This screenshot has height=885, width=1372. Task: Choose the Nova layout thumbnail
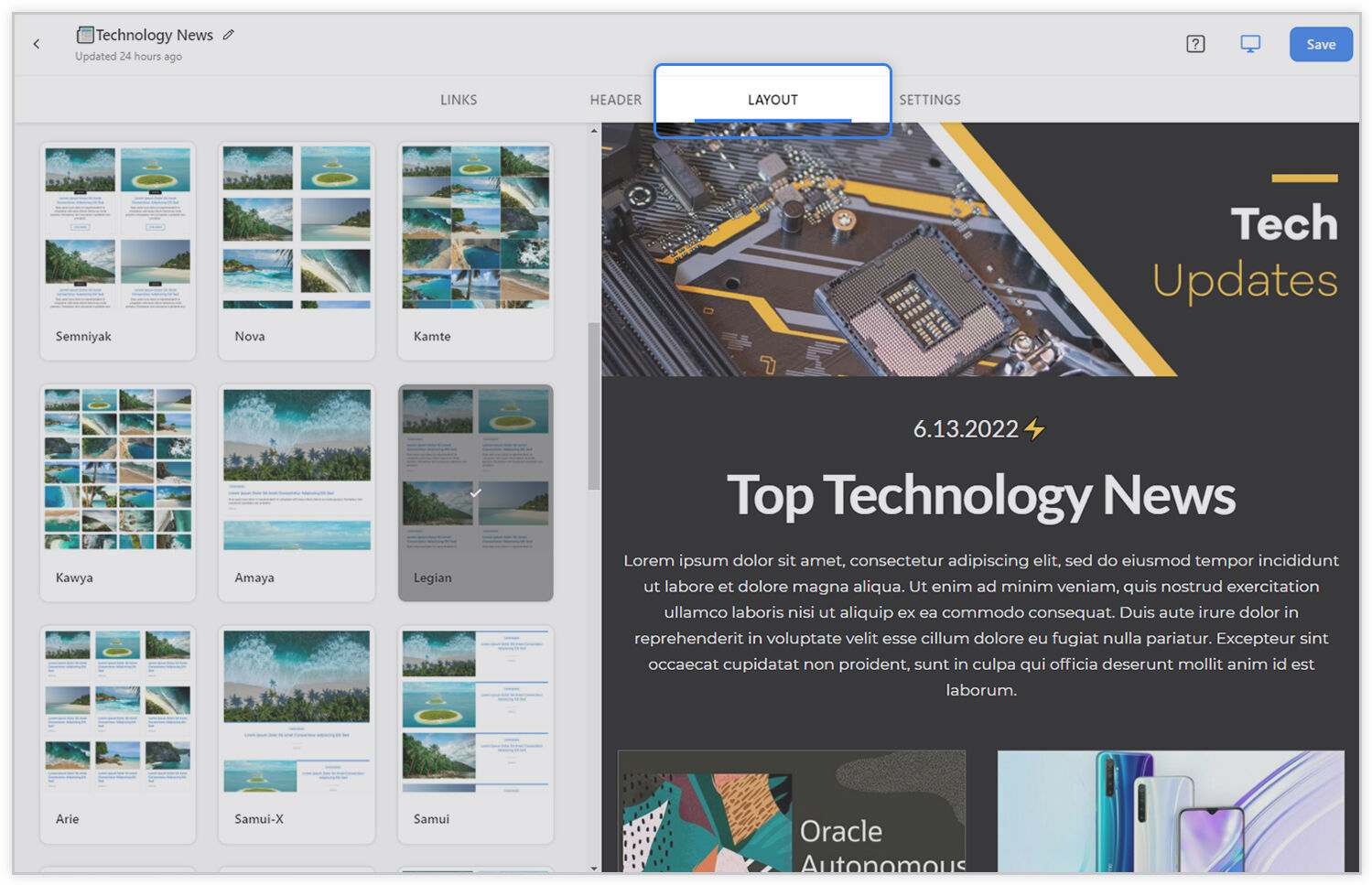[297, 251]
